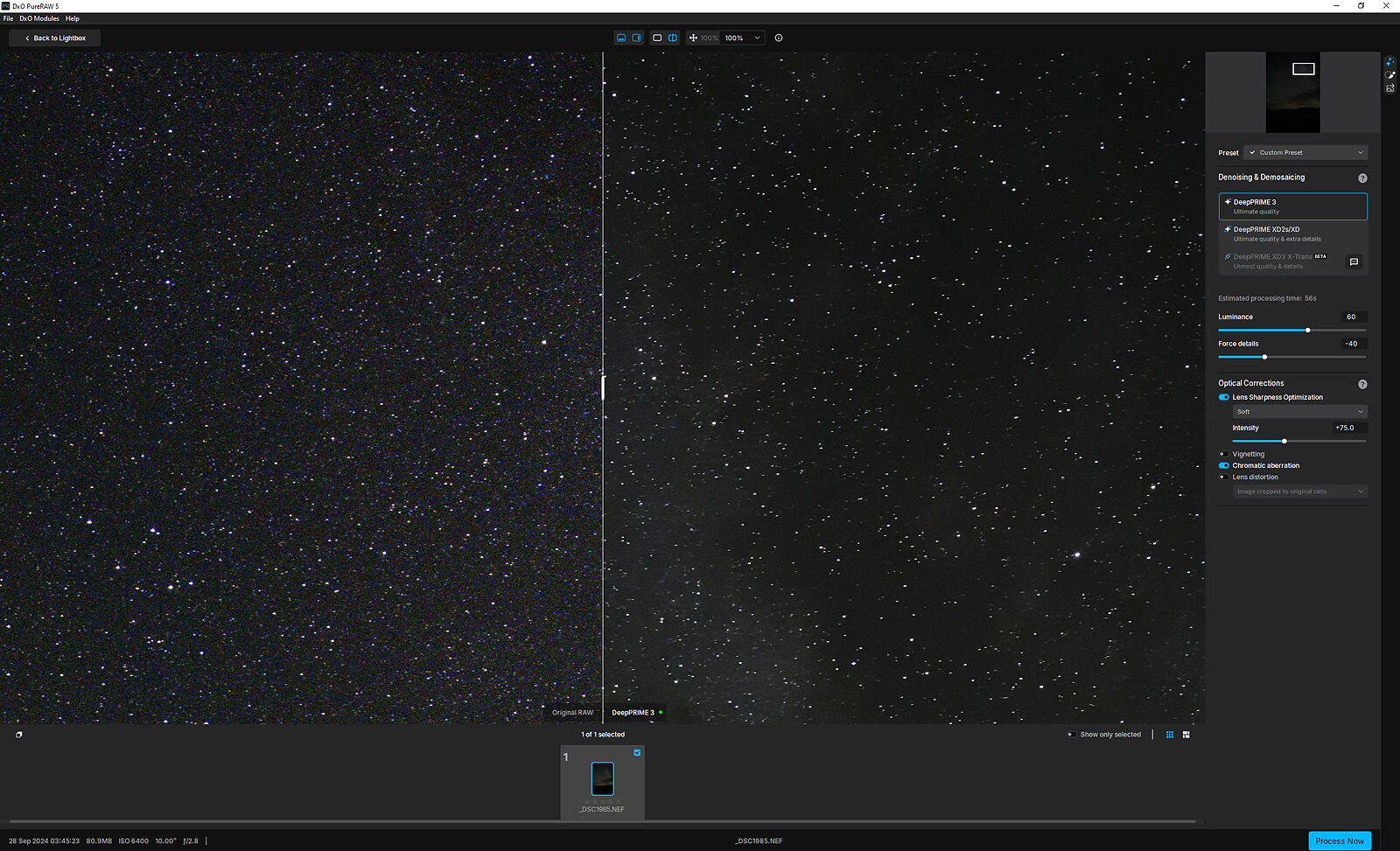
Task: Open the Help menu
Action: (x=73, y=18)
